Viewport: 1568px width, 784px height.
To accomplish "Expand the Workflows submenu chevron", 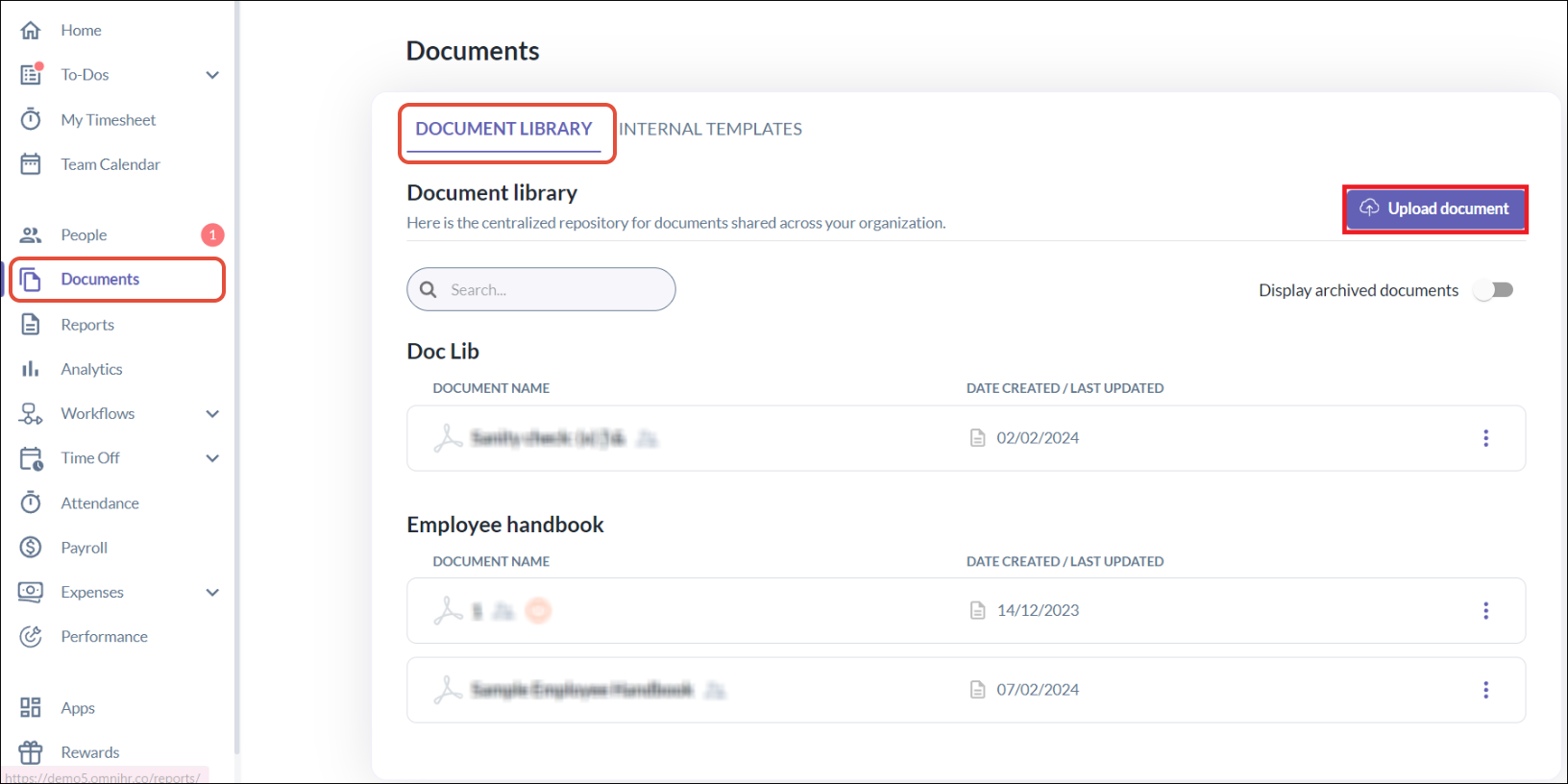I will pyautogui.click(x=212, y=414).
